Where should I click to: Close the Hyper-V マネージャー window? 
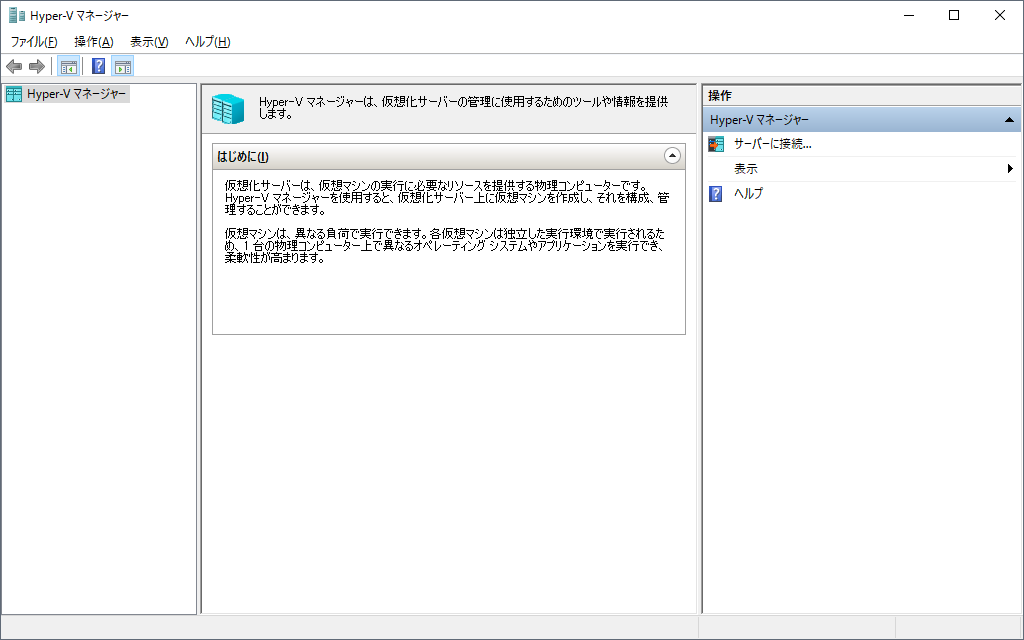click(x=1000, y=15)
